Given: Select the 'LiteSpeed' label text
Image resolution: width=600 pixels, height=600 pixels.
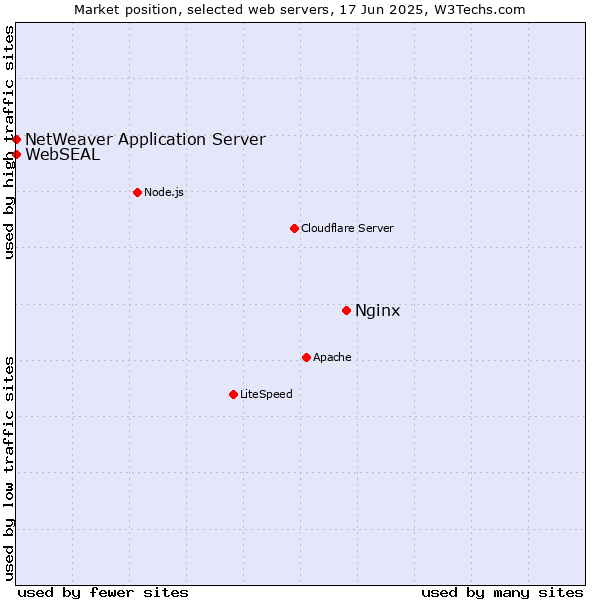Looking at the screenshot, I should point(266,394).
